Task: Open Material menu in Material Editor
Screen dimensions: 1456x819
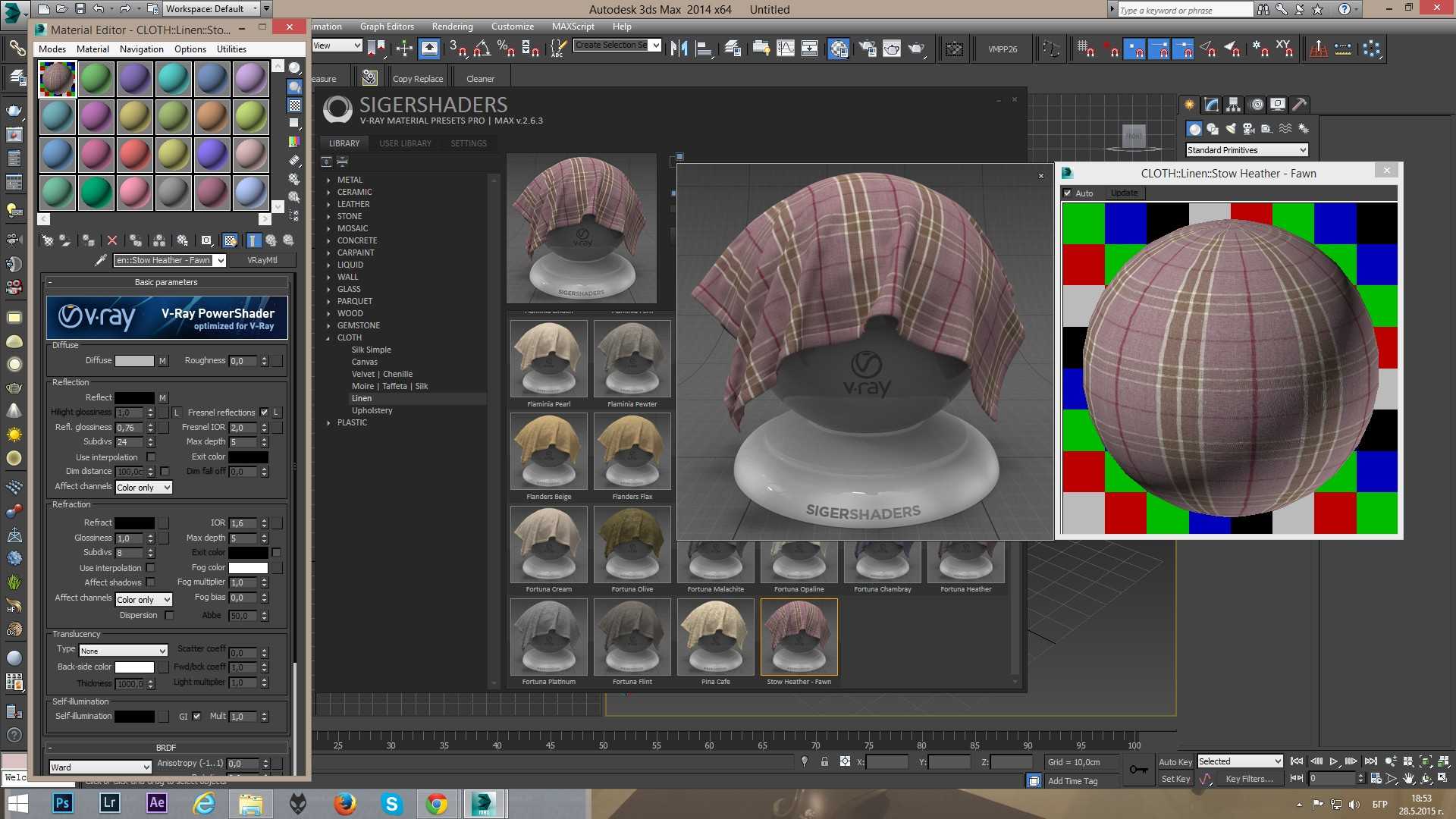Action: click(93, 49)
